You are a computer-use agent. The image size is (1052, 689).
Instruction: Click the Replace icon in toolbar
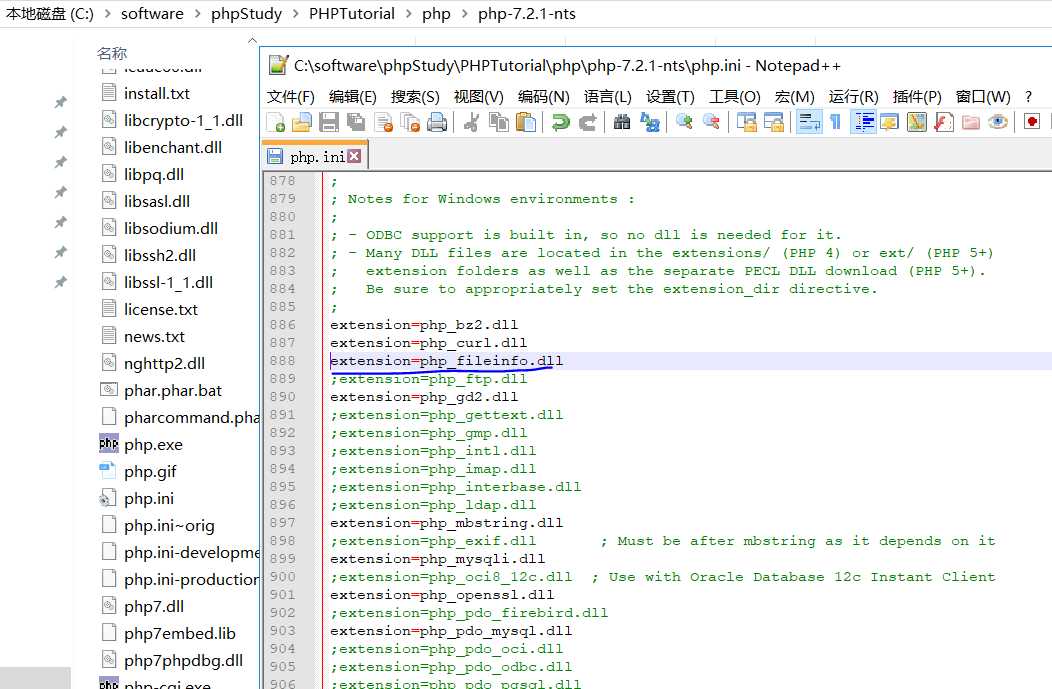click(649, 122)
